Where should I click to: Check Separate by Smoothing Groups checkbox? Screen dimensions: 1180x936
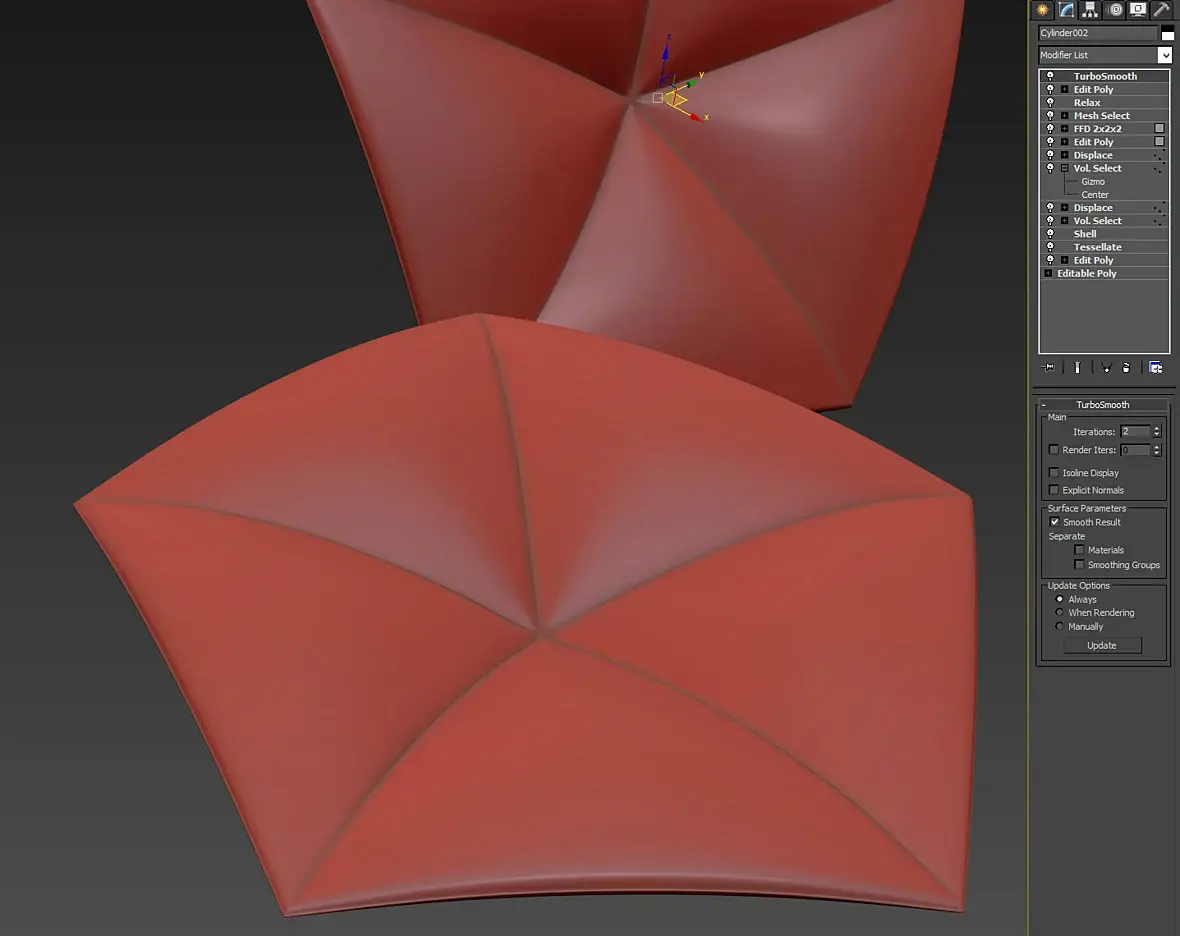coord(1079,564)
